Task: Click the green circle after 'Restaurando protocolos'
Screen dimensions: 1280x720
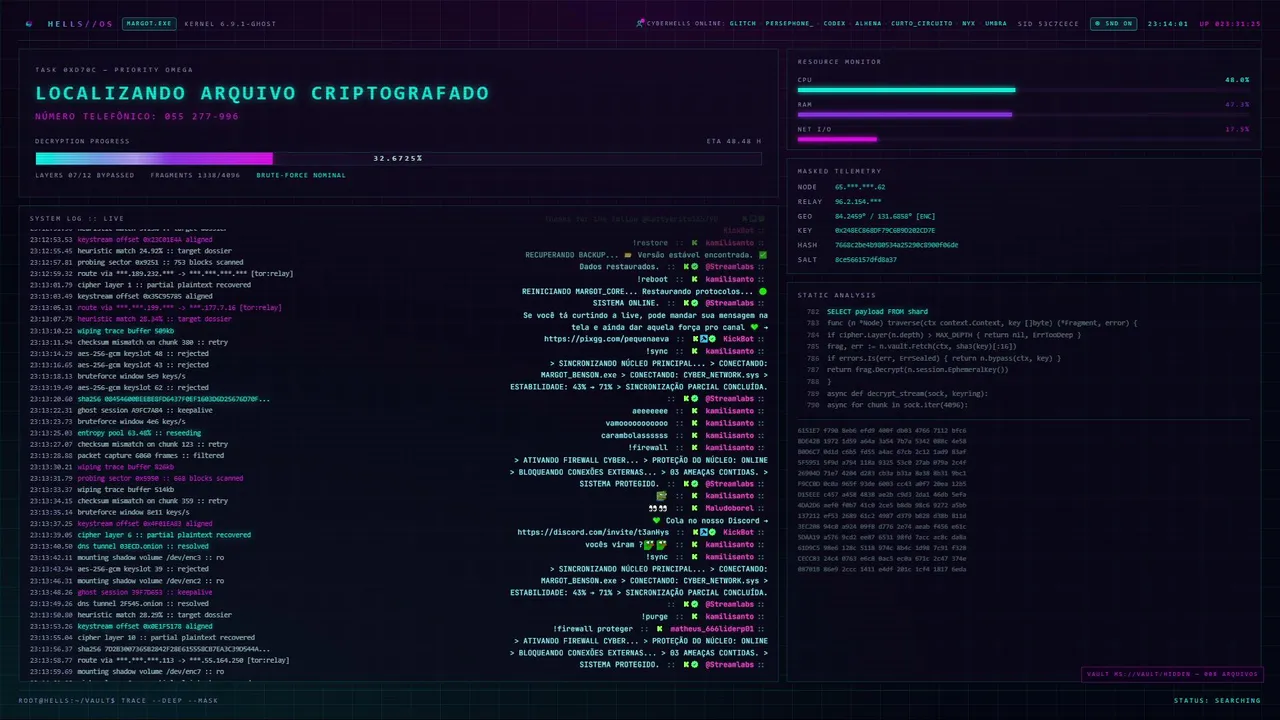Action: tap(763, 291)
